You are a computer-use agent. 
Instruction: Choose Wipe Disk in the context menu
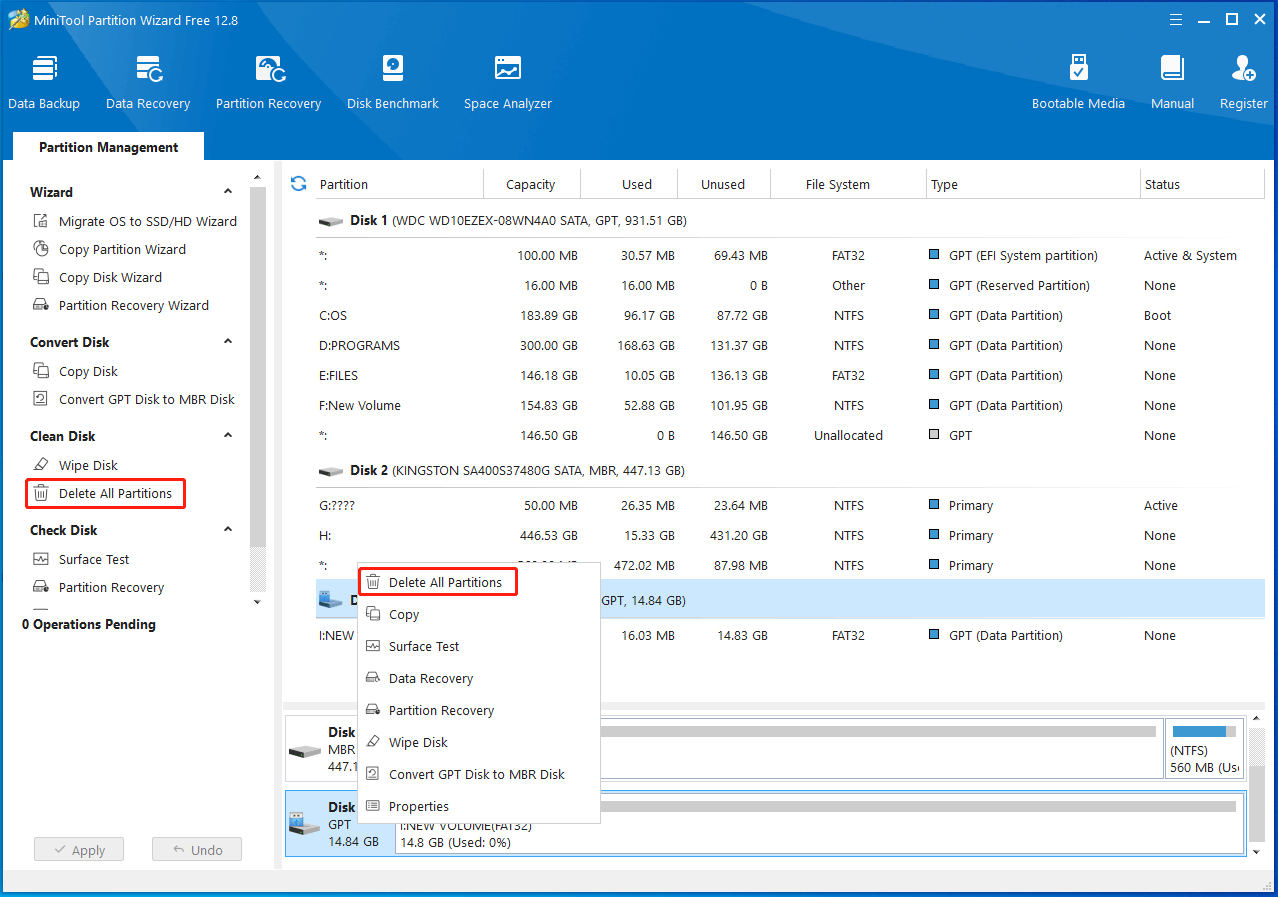479,742
